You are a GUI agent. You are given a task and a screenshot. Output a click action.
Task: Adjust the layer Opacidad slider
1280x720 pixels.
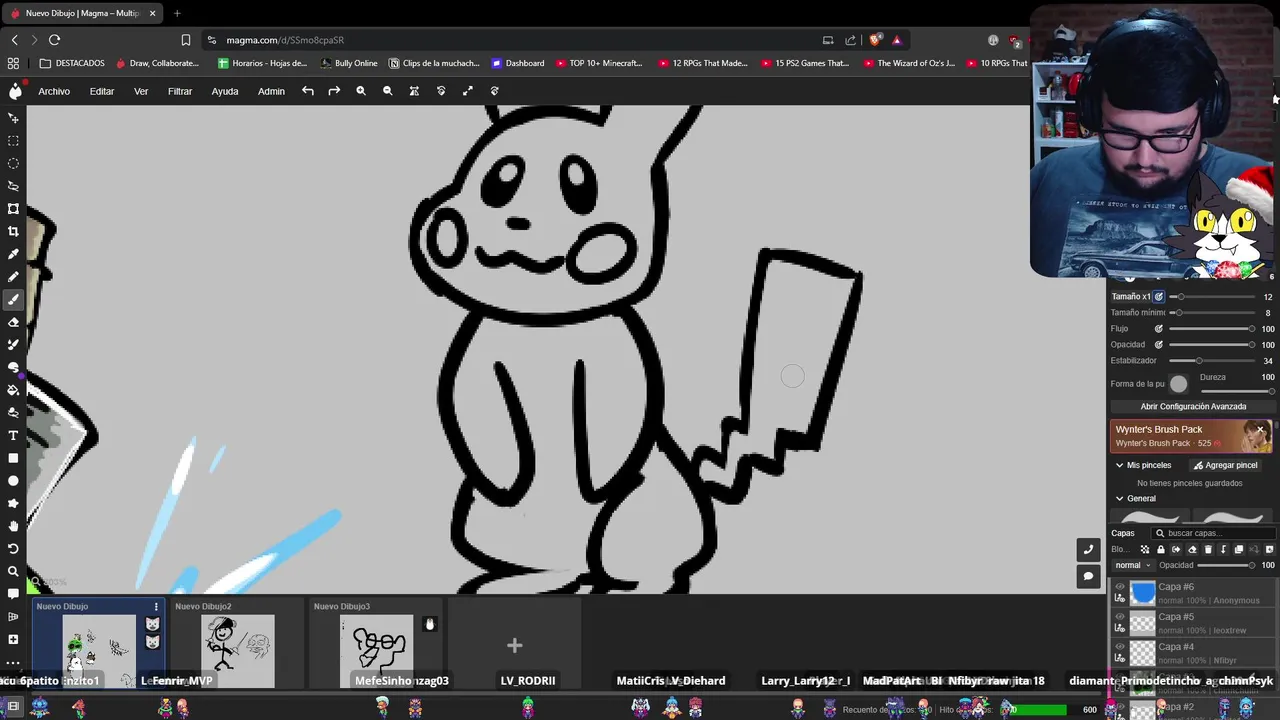click(x=1226, y=565)
